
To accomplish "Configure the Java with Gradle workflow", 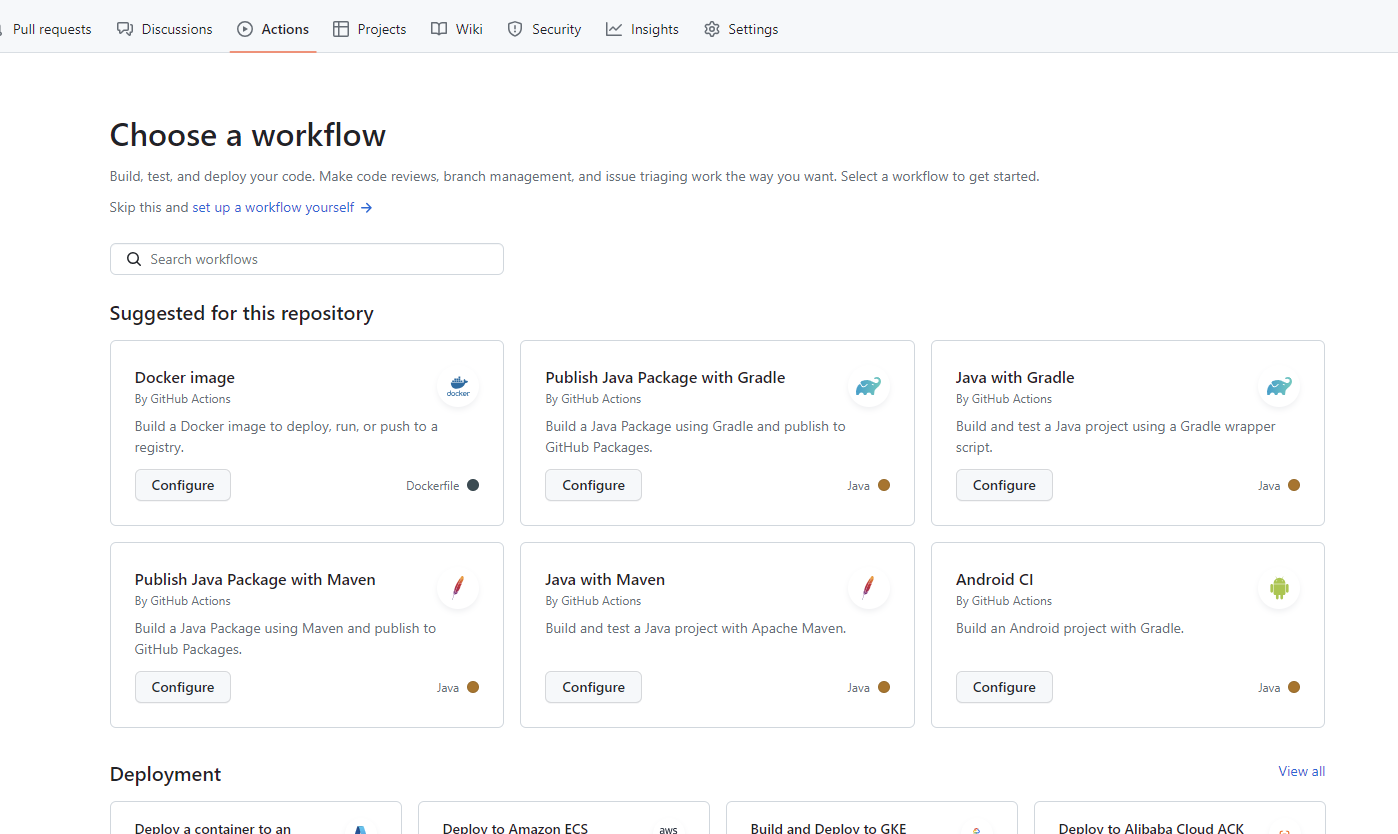I will (x=1004, y=485).
